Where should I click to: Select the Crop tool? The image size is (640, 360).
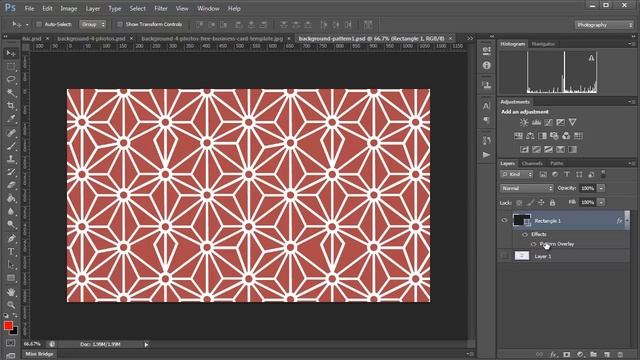11,106
